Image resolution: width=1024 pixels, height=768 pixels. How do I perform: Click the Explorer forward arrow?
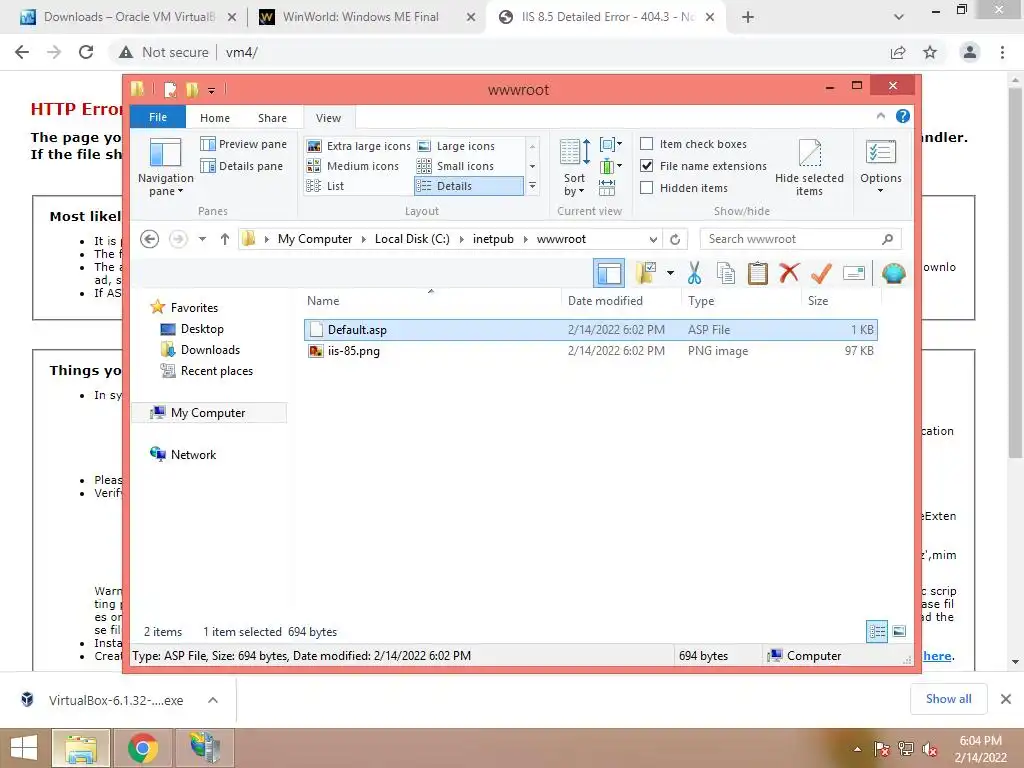tap(178, 239)
